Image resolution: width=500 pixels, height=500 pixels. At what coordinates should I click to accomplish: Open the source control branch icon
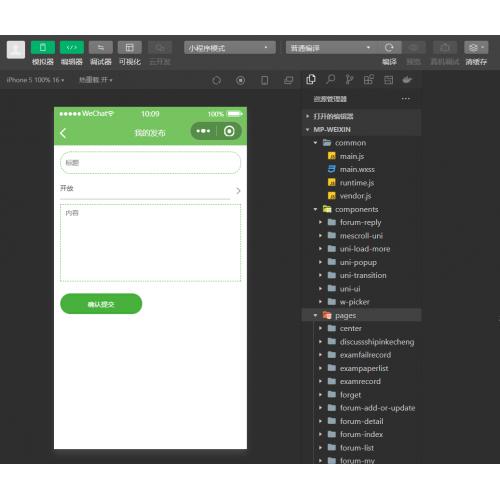(349, 80)
